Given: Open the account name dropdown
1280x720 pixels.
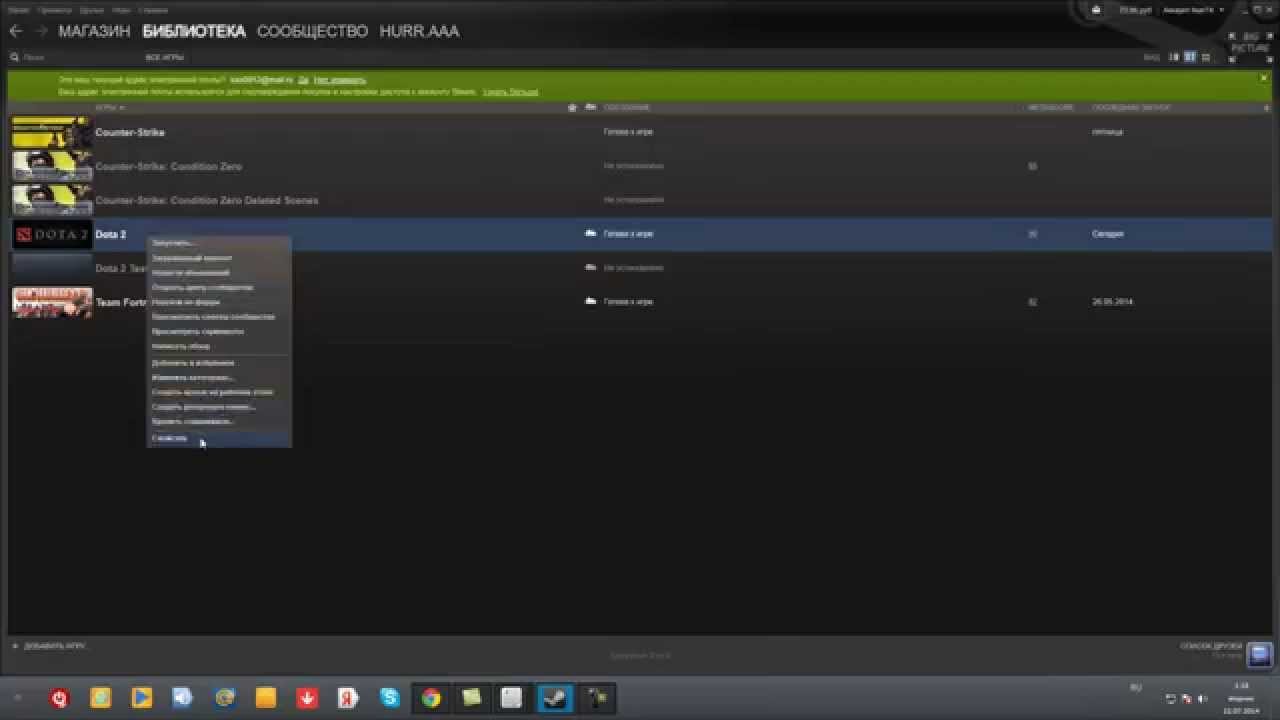Looking at the screenshot, I should pos(1193,10).
